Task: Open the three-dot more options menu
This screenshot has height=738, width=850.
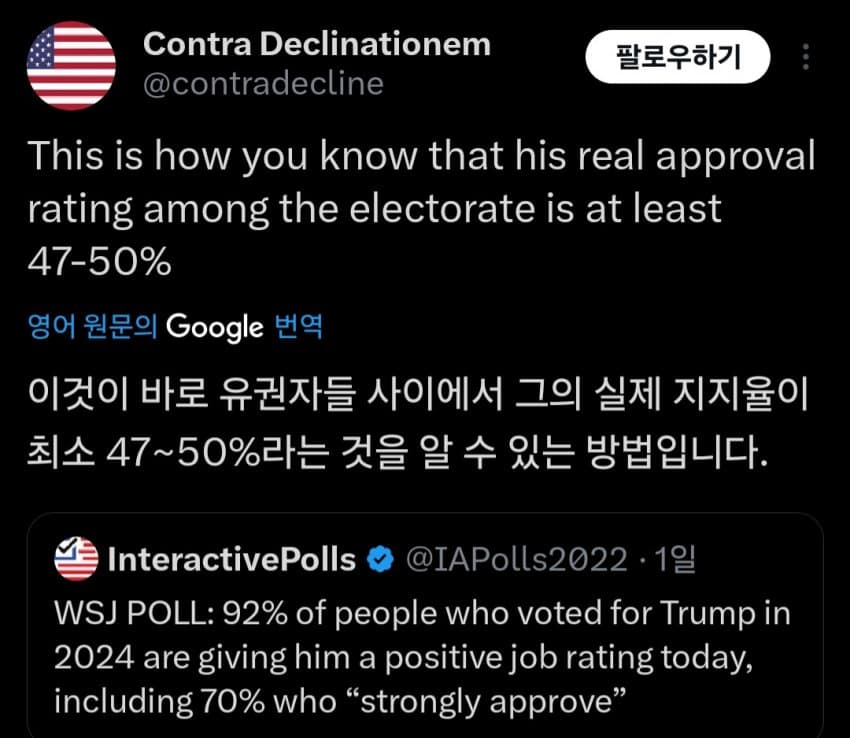Action: pyautogui.click(x=806, y=58)
